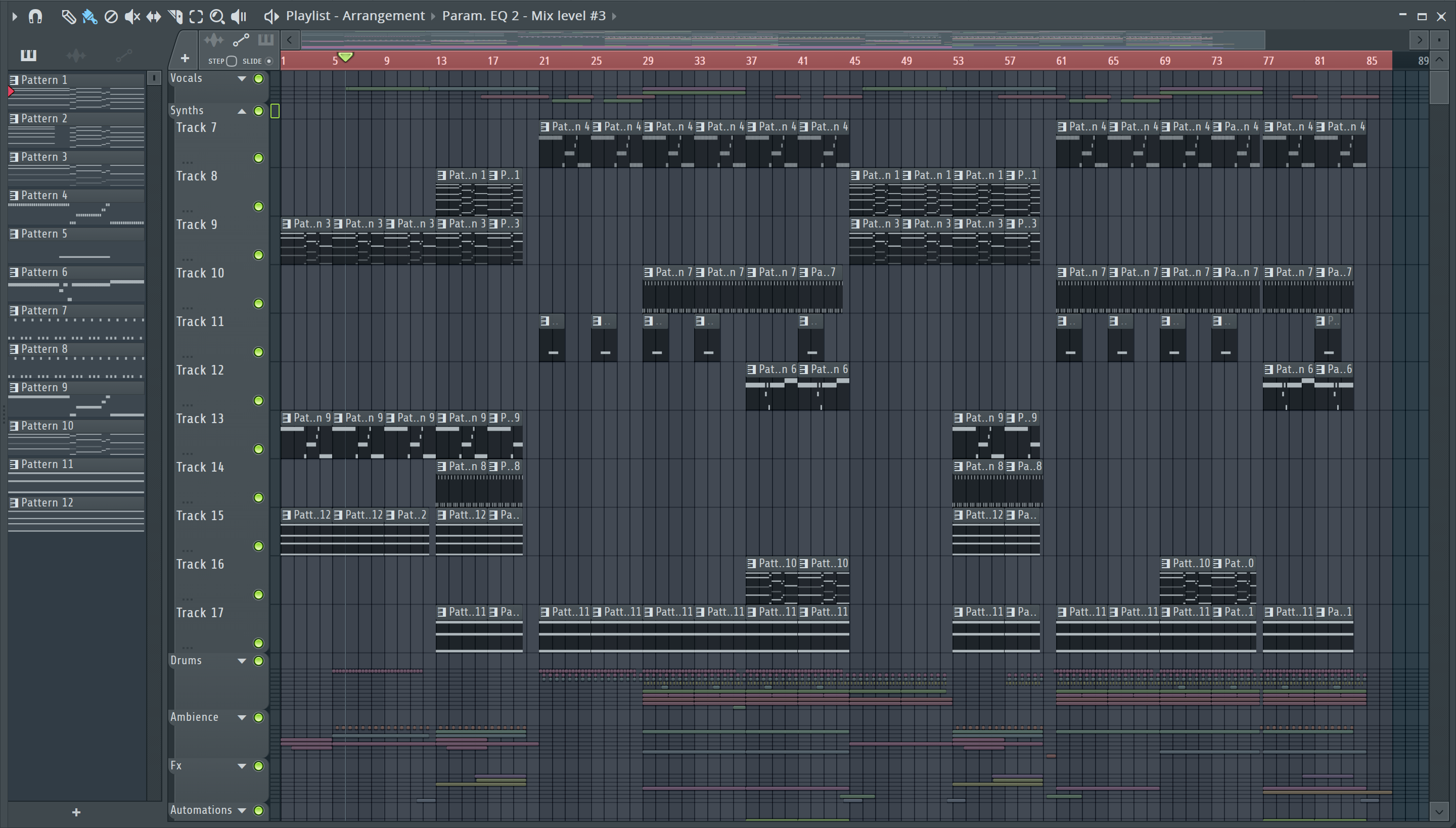Click Playlist - Arrangement title

pyautogui.click(x=355, y=16)
